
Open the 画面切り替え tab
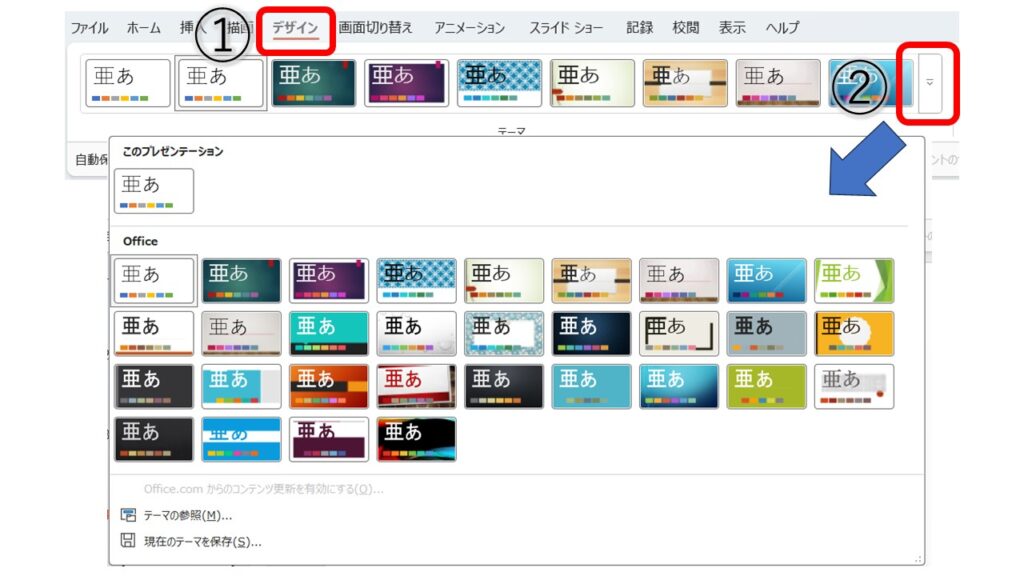click(x=376, y=28)
